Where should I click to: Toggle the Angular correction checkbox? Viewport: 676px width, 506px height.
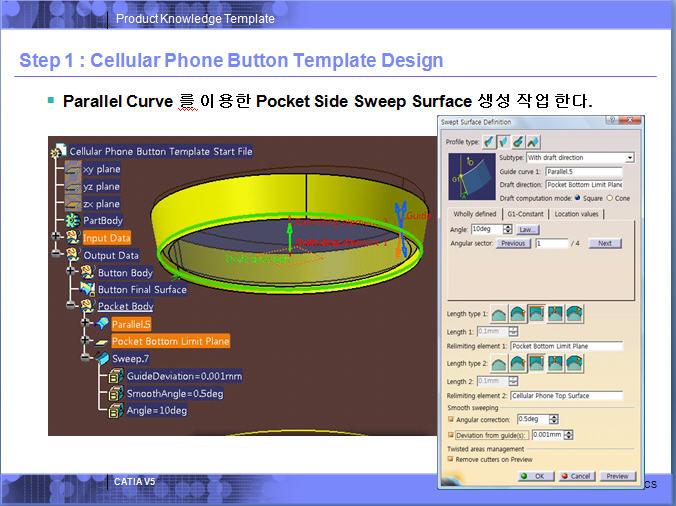pyautogui.click(x=451, y=419)
